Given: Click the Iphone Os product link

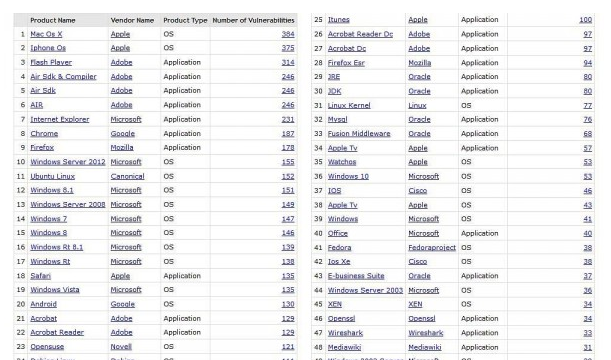Looking at the screenshot, I should click(x=48, y=48).
